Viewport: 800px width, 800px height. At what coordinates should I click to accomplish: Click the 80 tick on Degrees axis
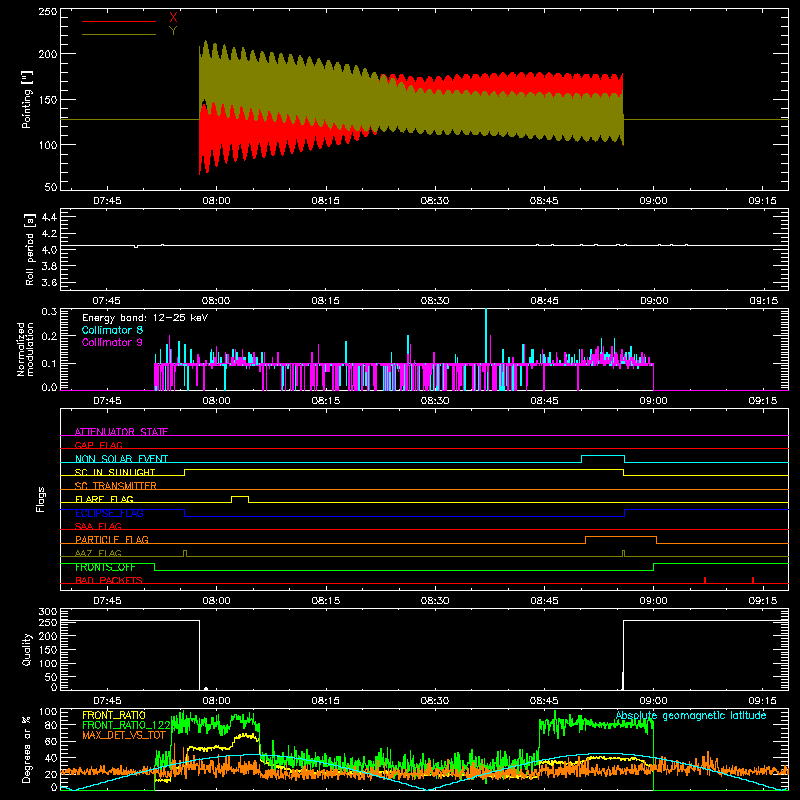[x=51, y=725]
